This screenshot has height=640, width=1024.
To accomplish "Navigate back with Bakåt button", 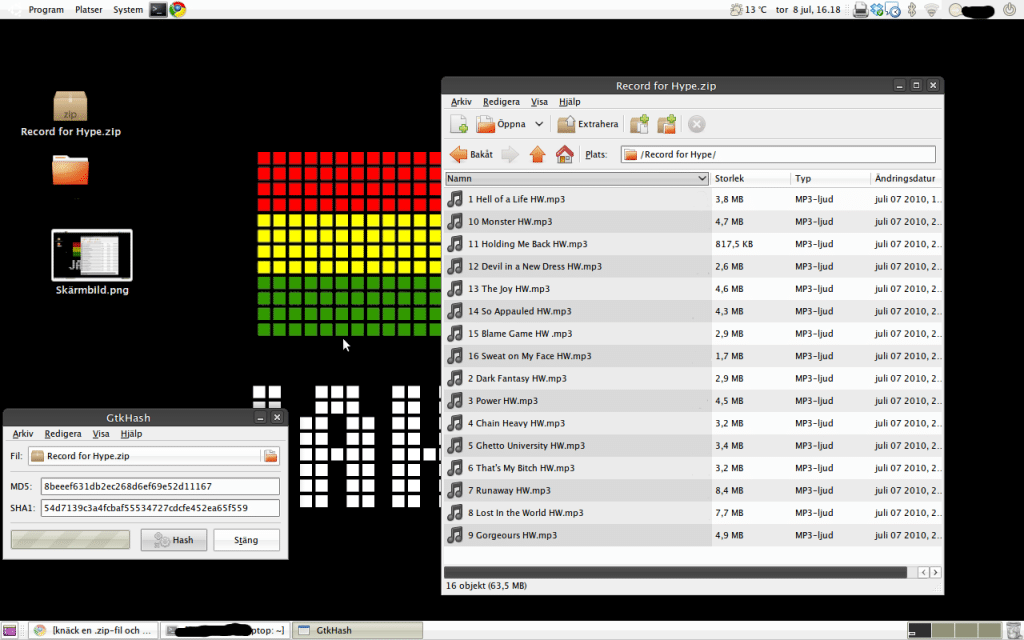I will 472,154.
